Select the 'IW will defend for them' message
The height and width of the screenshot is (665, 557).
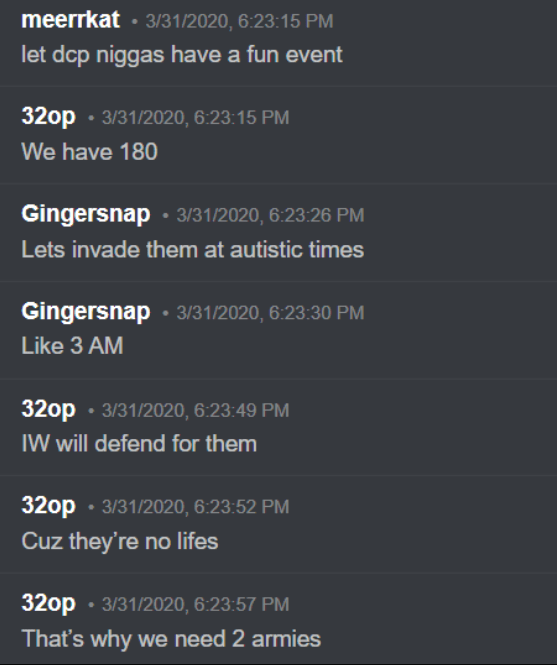click(x=139, y=444)
